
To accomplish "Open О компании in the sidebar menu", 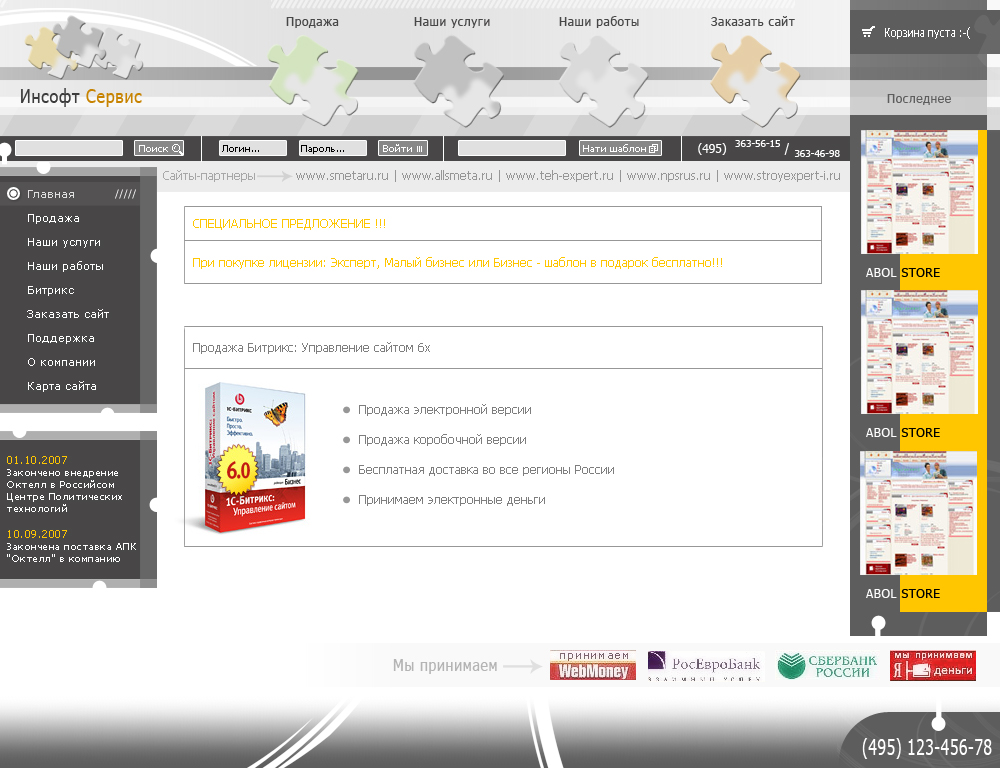I will click(x=61, y=362).
